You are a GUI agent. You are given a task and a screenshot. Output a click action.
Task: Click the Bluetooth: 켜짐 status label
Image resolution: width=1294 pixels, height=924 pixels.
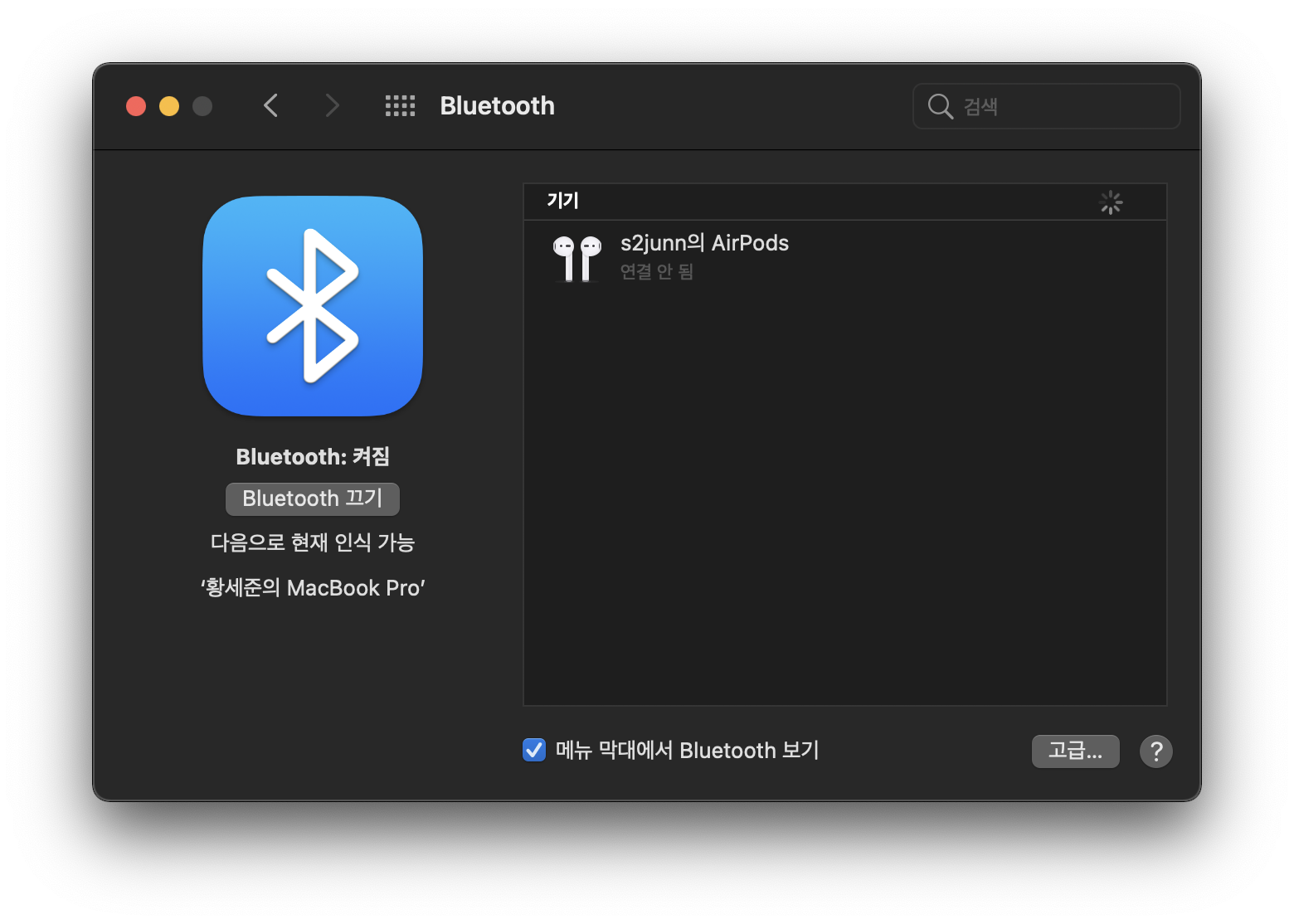[313, 457]
